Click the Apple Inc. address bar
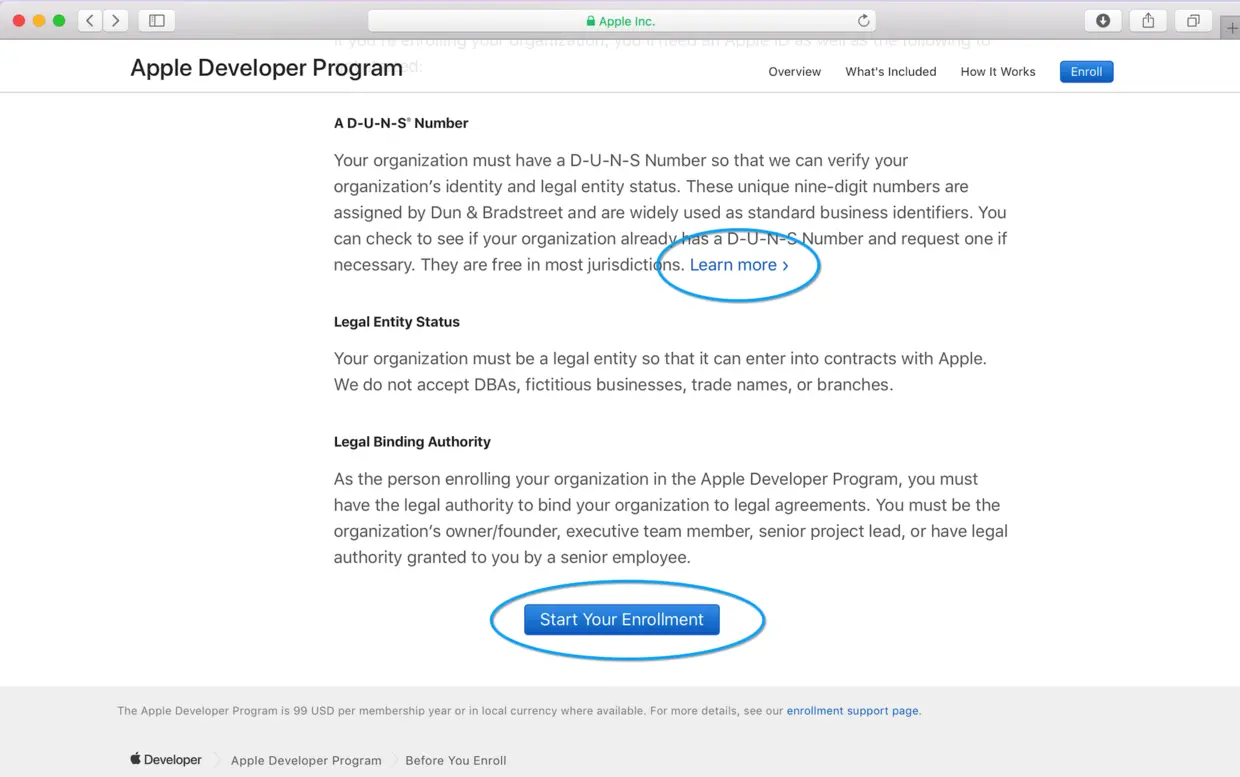The width and height of the screenshot is (1240, 777). pos(622,20)
